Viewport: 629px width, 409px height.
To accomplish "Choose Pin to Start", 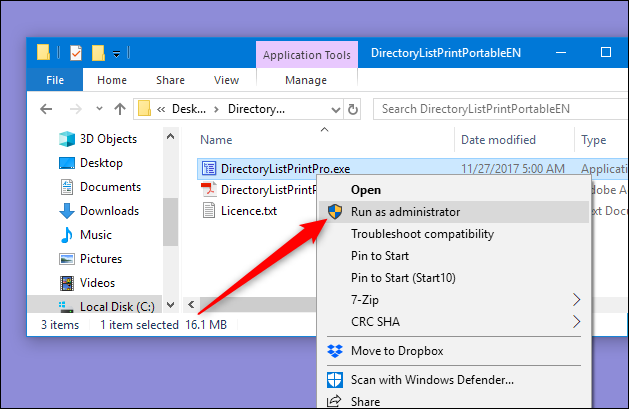I will (454, 256).
